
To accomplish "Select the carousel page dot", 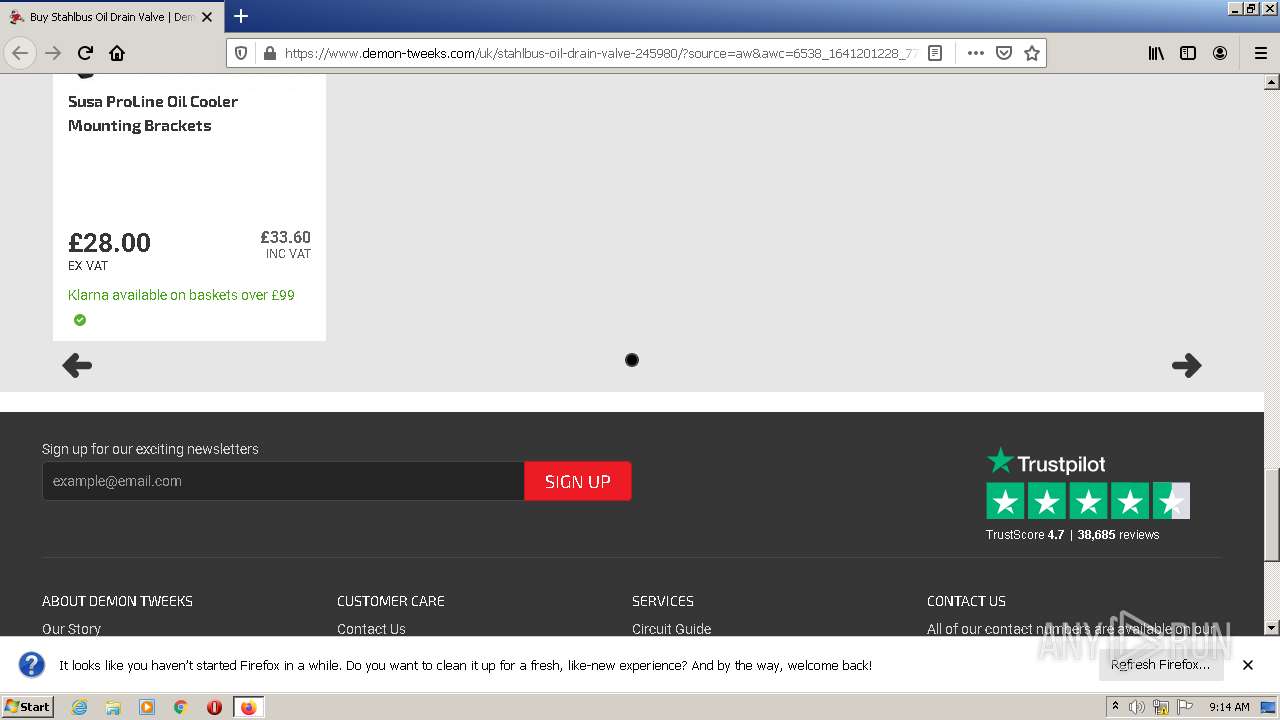I will pyautogui.click(x=632, y=360).
